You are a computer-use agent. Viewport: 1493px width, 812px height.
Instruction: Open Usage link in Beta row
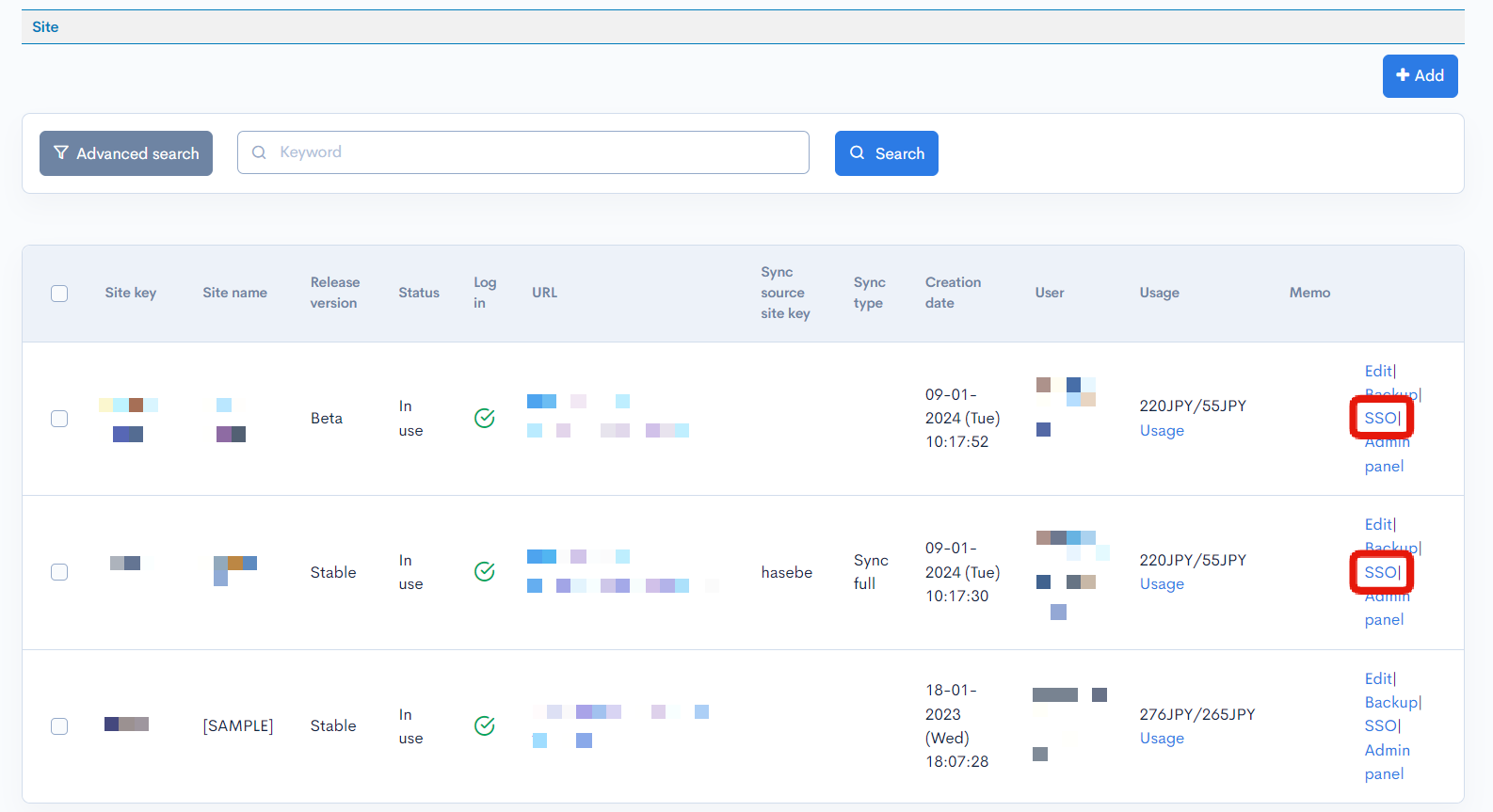tap(1162, 430)
